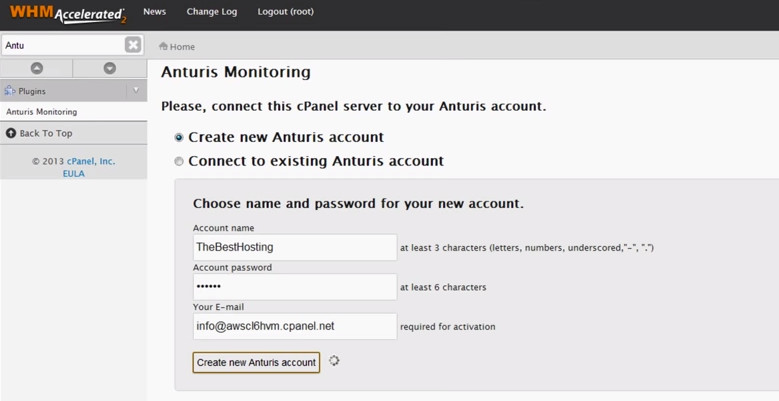Click the down arrow in sidebar

click(110, 69)
